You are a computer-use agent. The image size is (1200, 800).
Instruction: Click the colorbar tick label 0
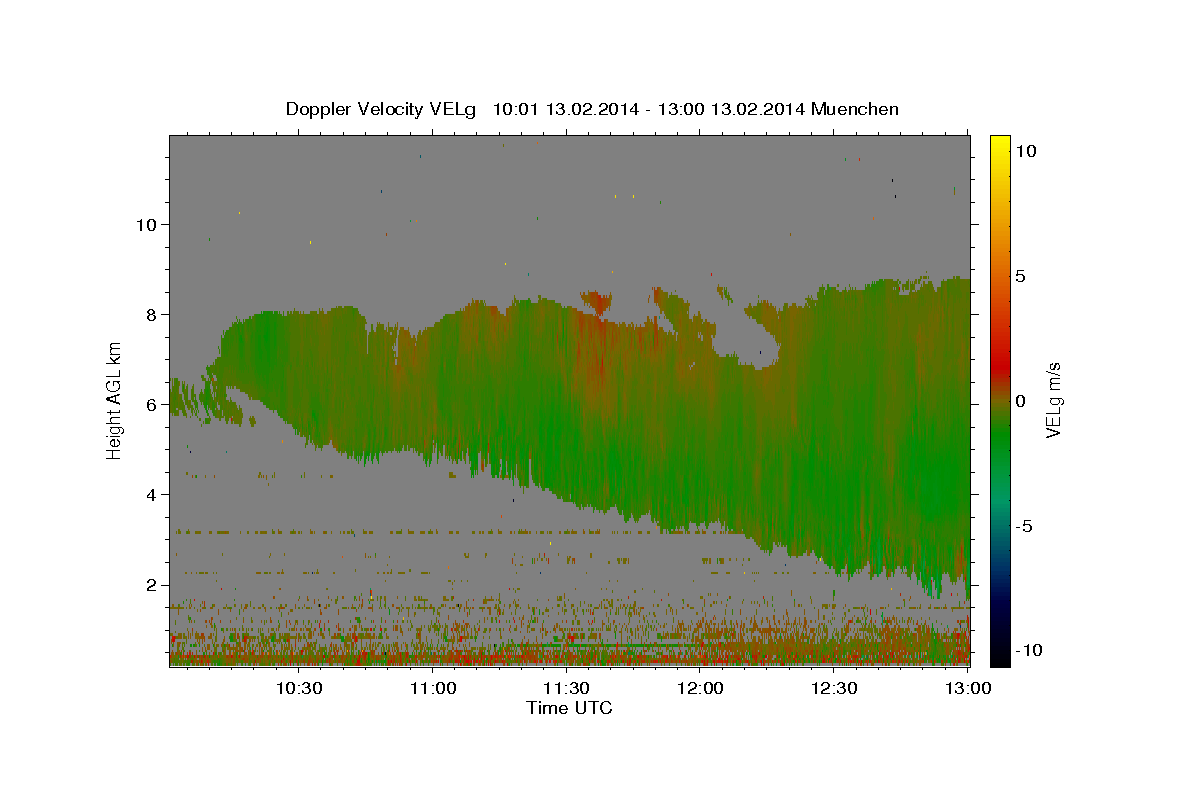point(1020,401)
